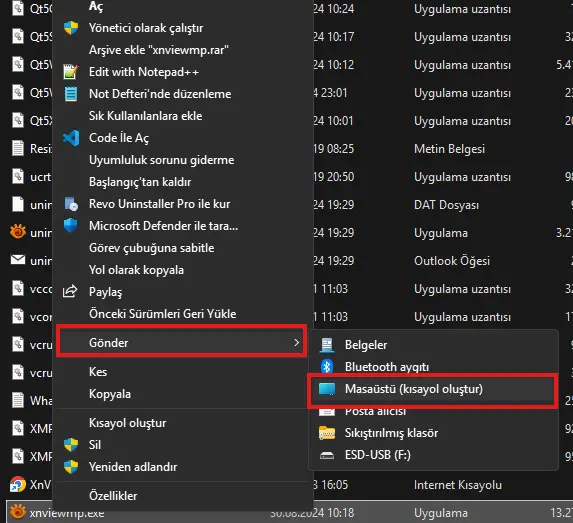Click the Bluetooth icon in Gönder submenu
573x523 pixels.
click(x=327, y=367)
